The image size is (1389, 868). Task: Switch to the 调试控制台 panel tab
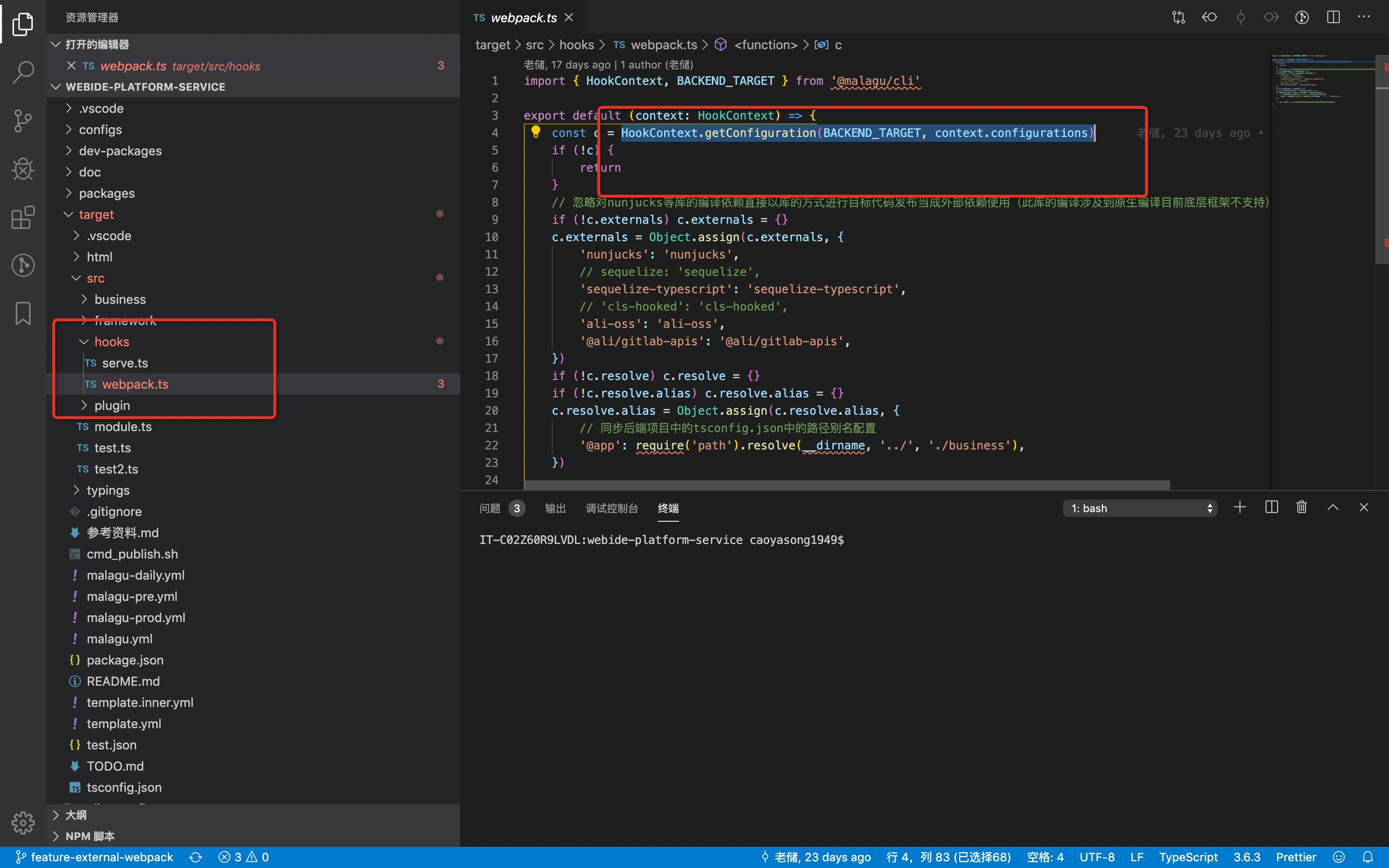pos(611,508)
